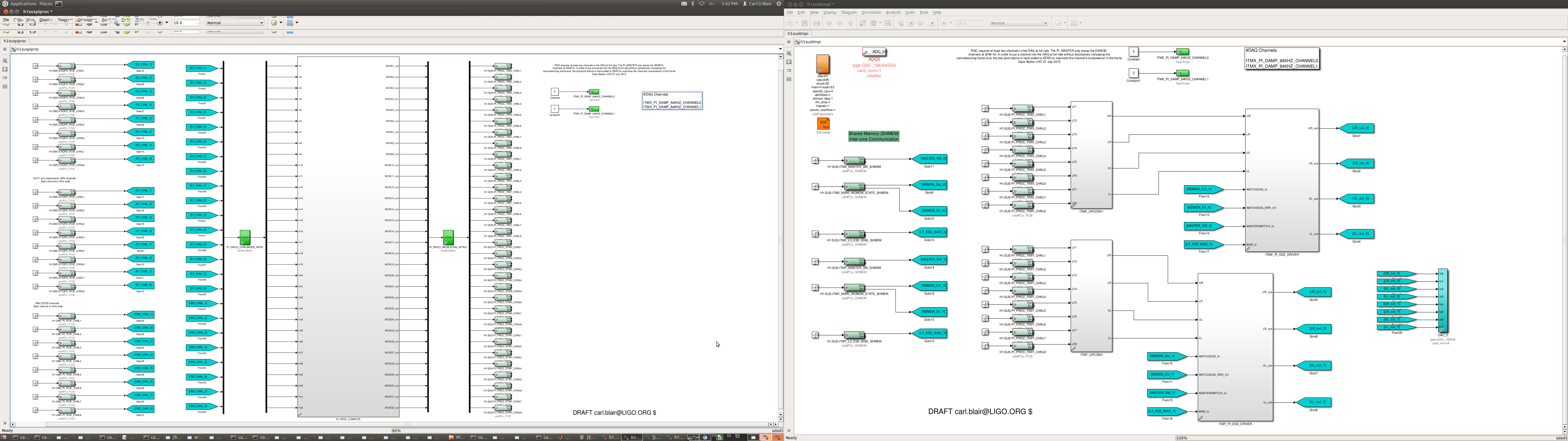Screen dimensions: 1568x441
Task: Open simulation mode Normal dropdown in h1susitmpi
Action: click(1019, 23)
